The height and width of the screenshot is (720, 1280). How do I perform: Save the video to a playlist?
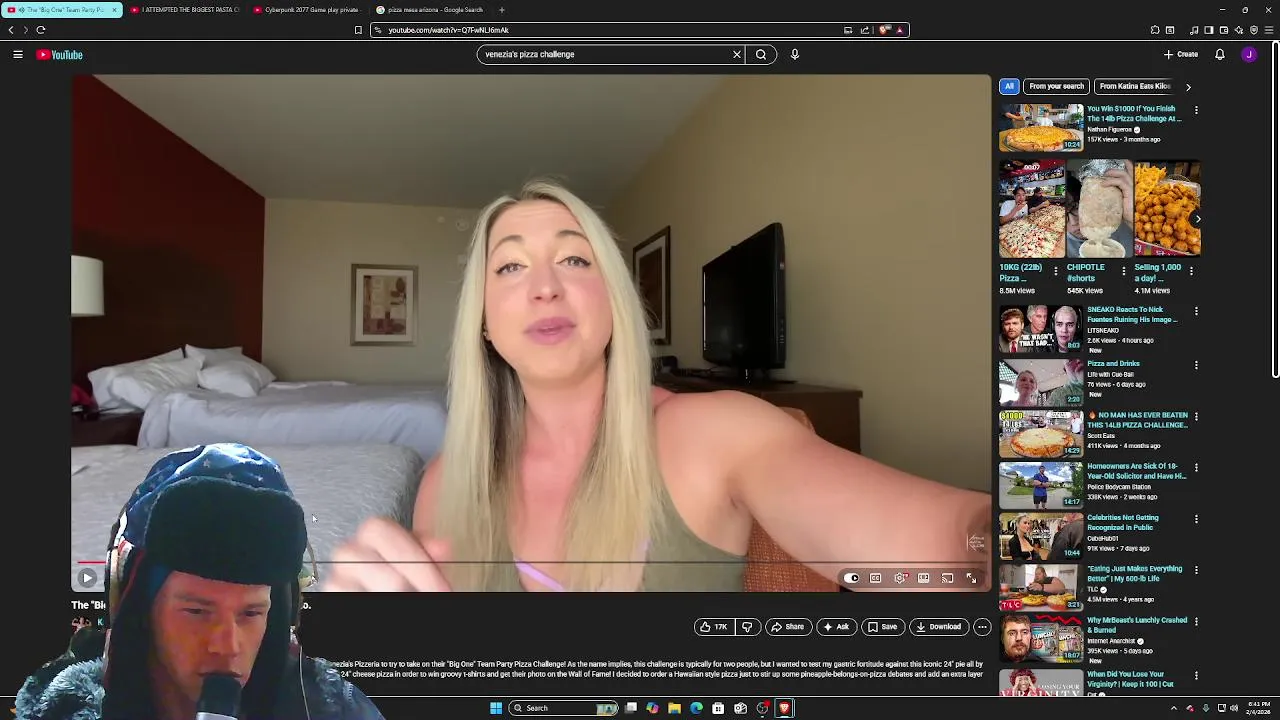pyautogui.click(x=882, y=627)
